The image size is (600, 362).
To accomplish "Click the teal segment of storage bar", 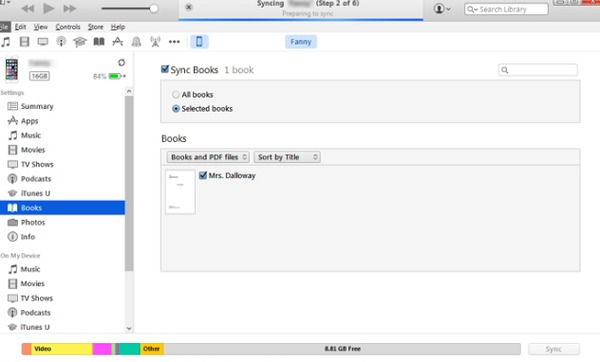I will (129, 349).
